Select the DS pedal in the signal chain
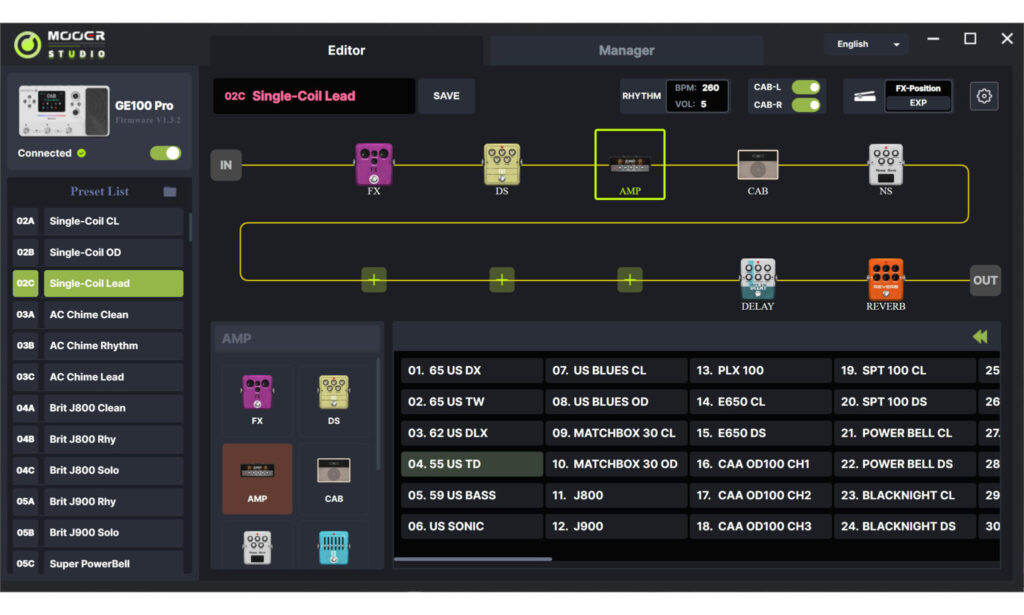The height and width of the screenshot is (615, 1024). click(x=502, y=165)
